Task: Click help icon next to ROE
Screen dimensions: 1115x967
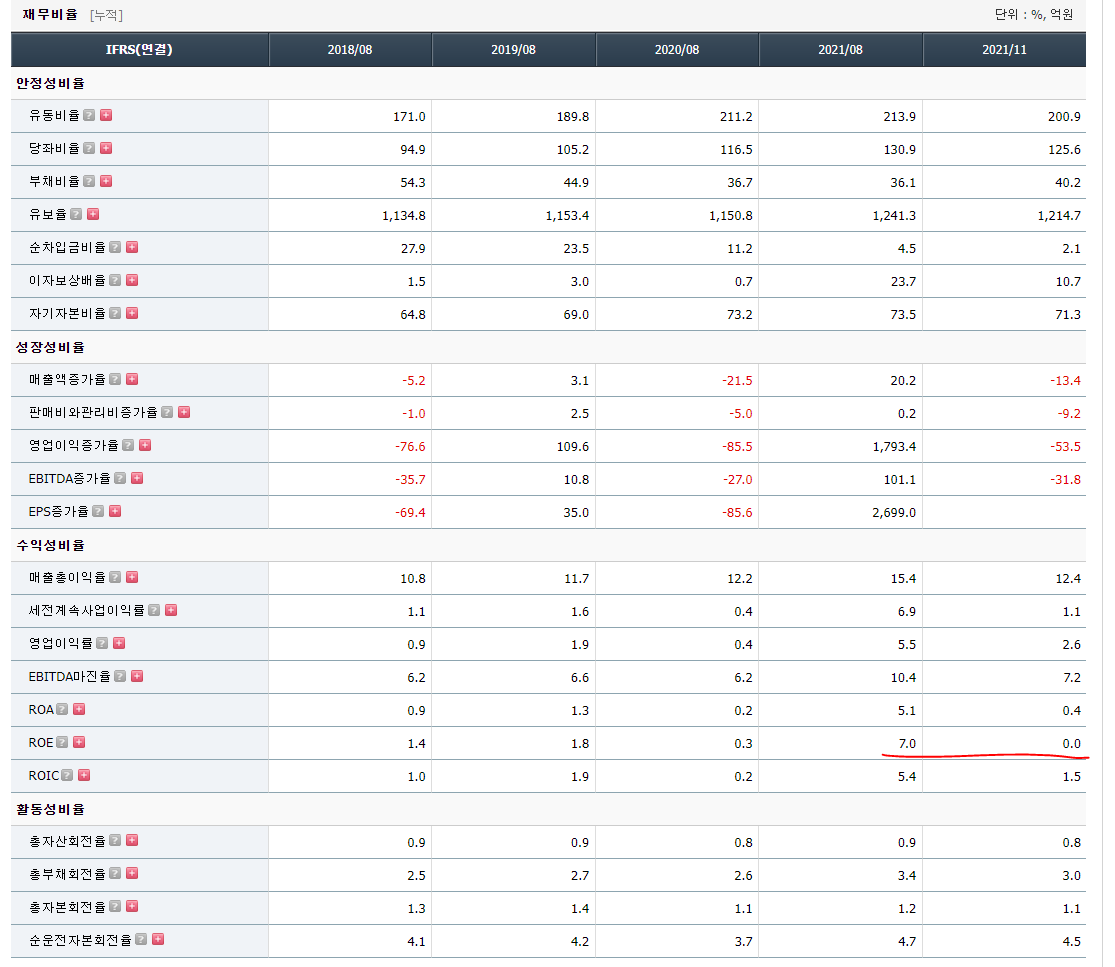Action: (x=63, y=742)
